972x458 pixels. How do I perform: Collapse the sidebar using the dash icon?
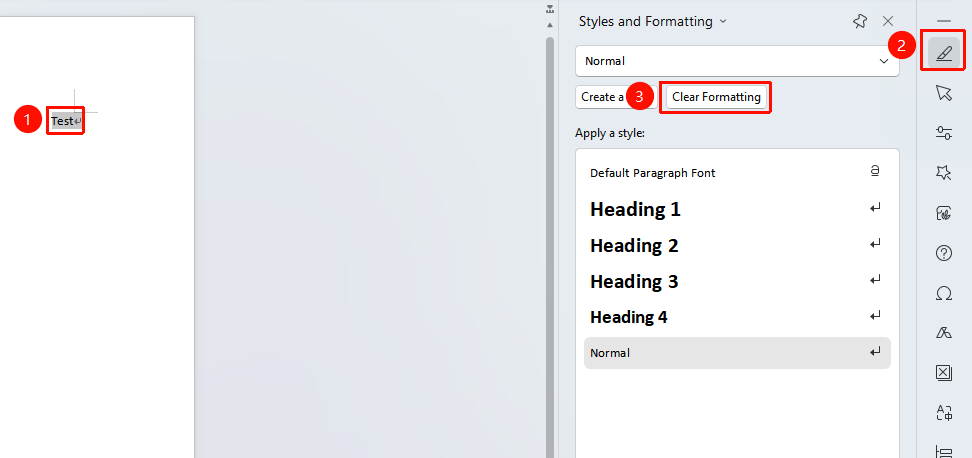tap(943, 21)
